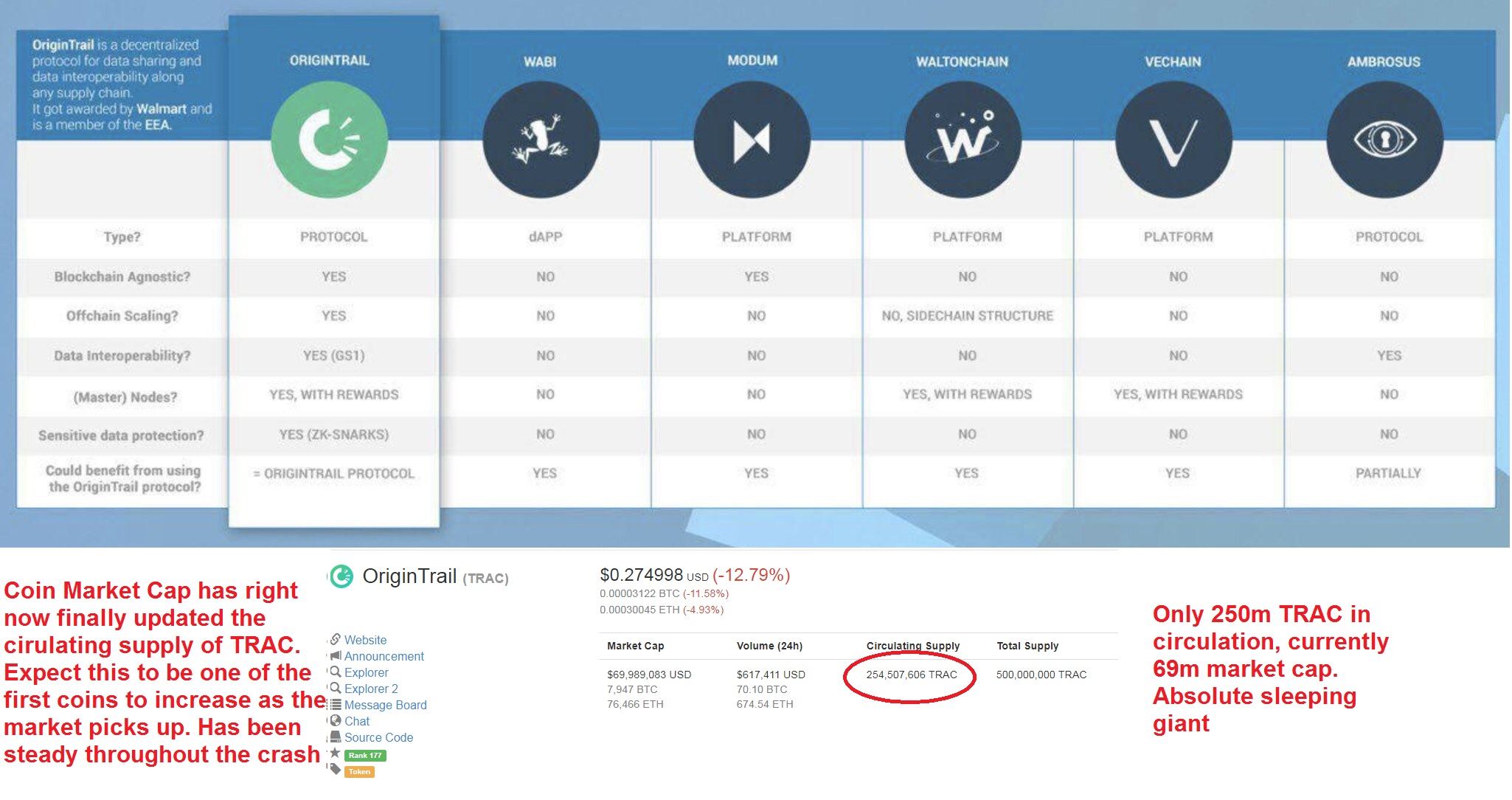Viewport: 1512px width, 800px height.
Task: Click the Ambrosus eye logo
Action: (x=1384, y=139)
